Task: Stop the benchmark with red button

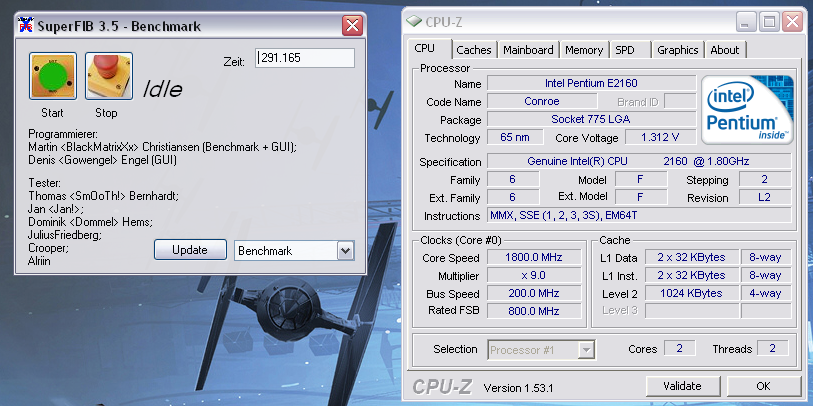Action: 109,76
